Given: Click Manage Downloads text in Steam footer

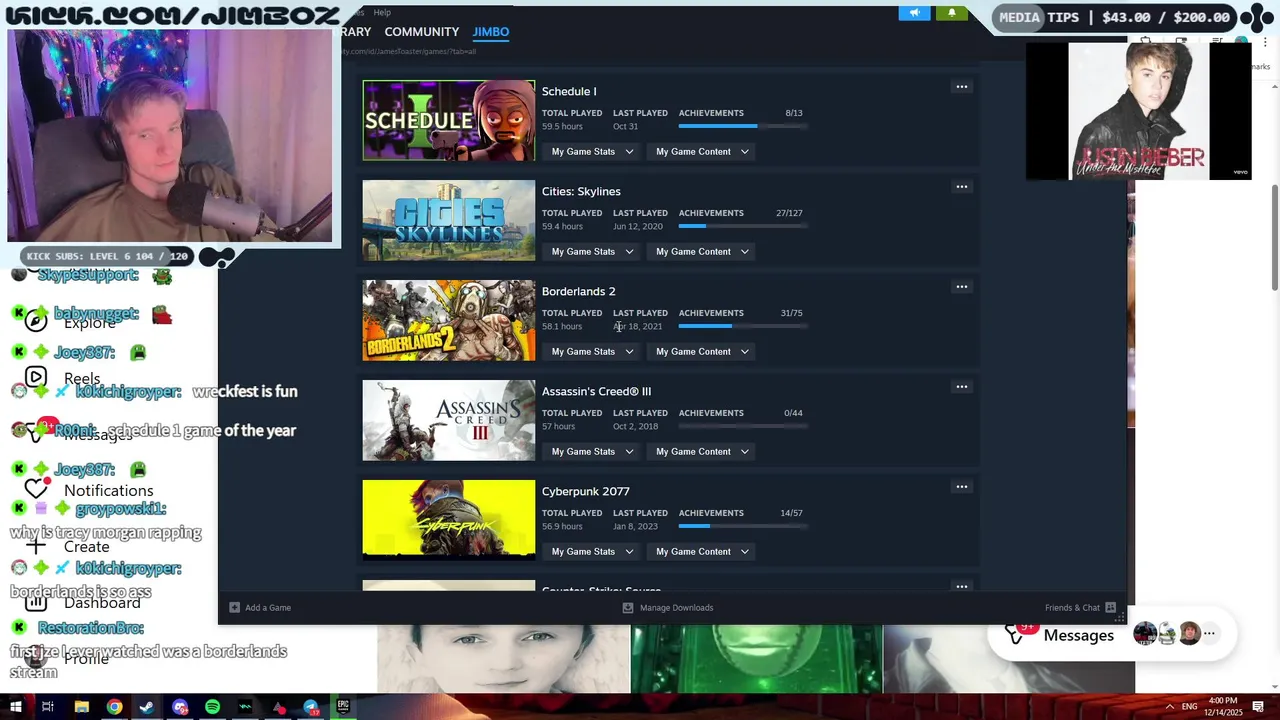Looking at the screenshot, I should [676, 608].
